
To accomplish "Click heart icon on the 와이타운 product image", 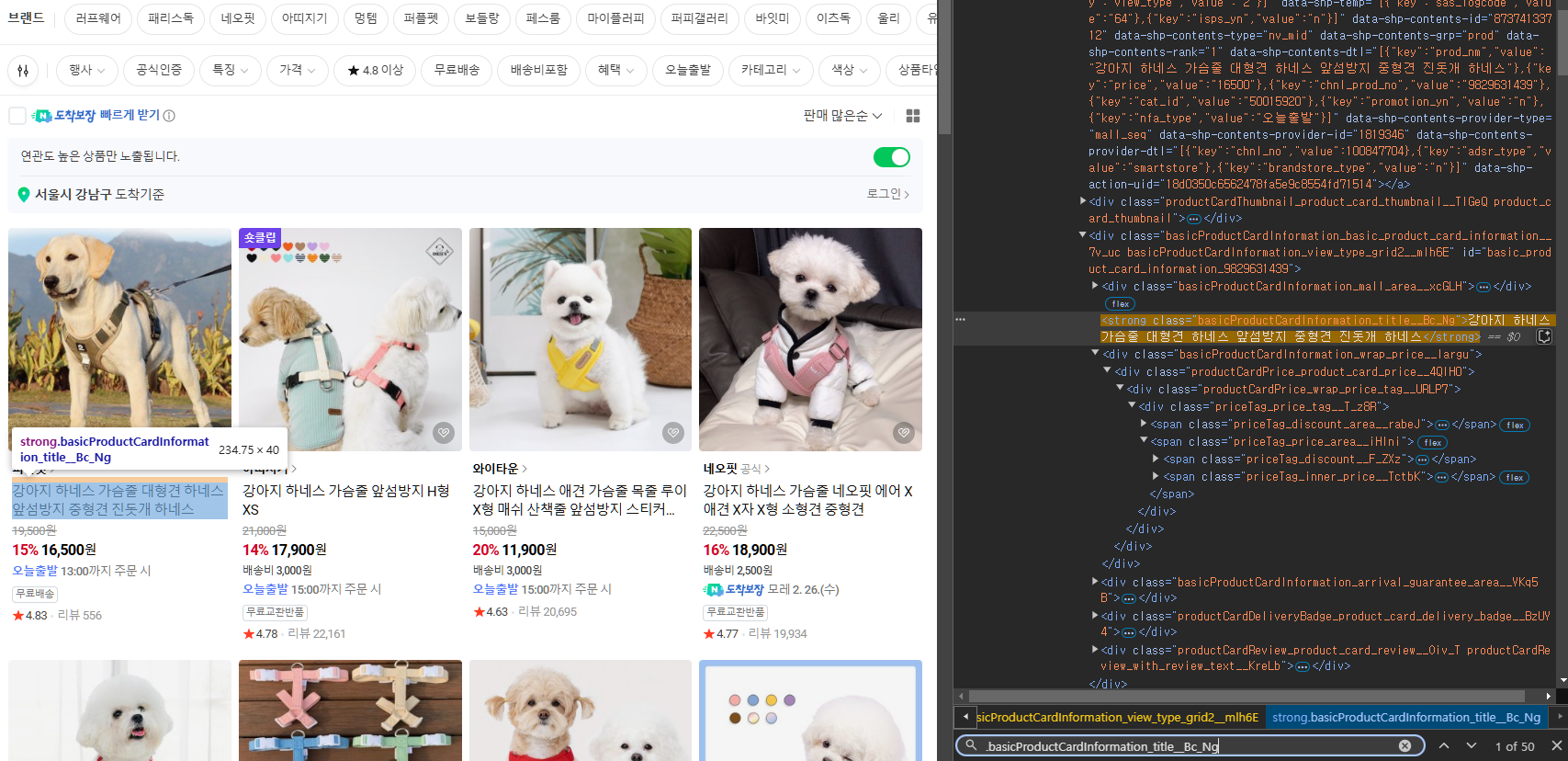I will [673, 432].
